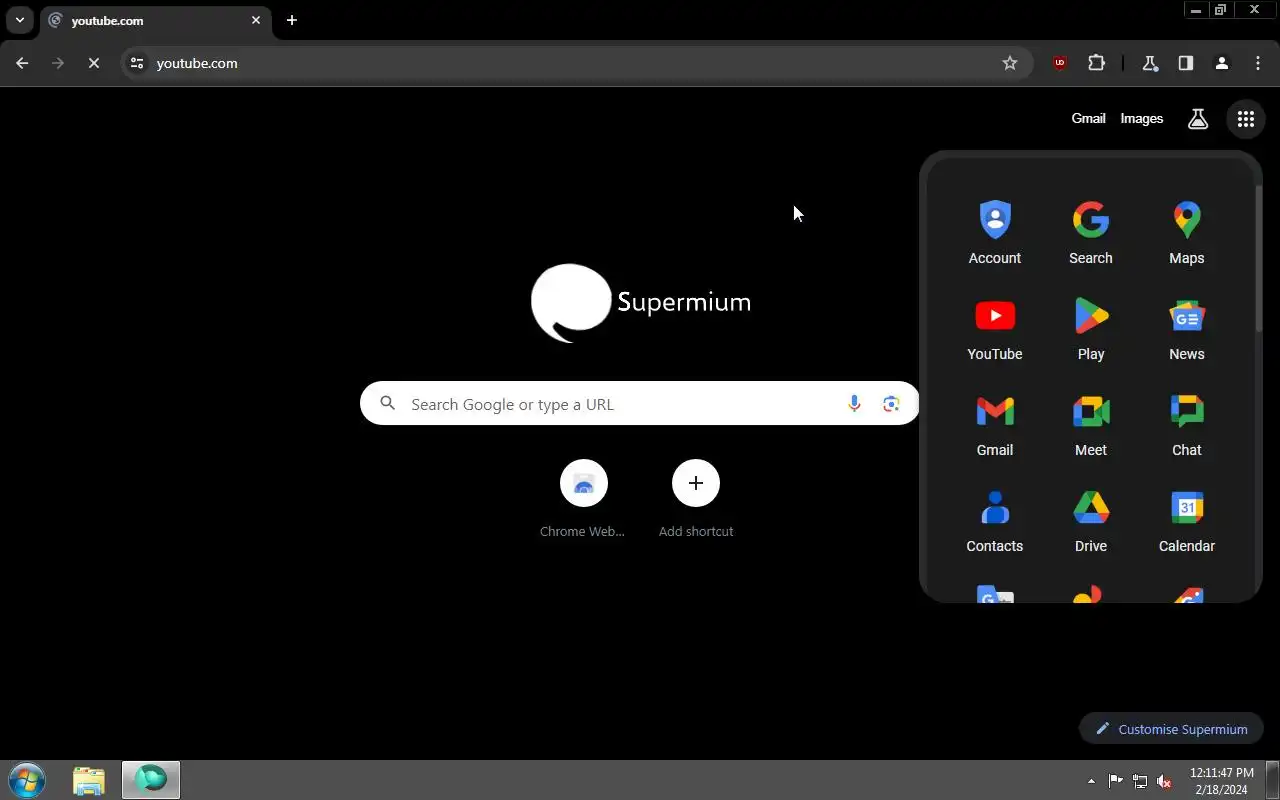
Task: Open Google Contacts from apps grid
Action: click(x=995, y=520)
